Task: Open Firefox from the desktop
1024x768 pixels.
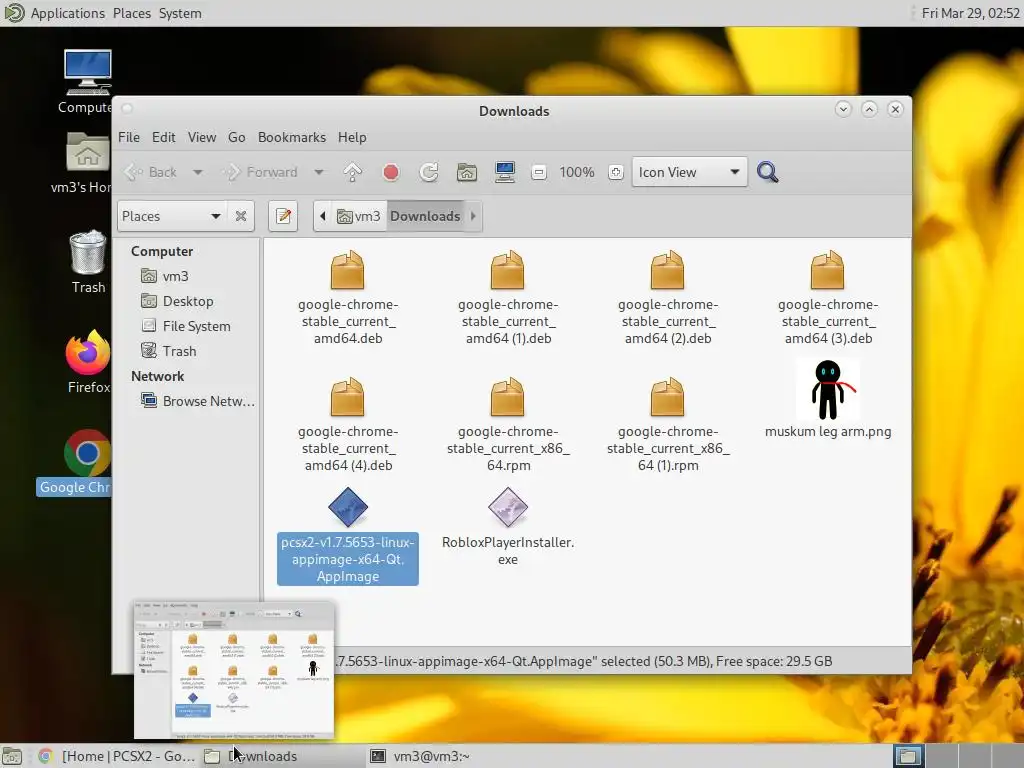Action: coord(88,362)
